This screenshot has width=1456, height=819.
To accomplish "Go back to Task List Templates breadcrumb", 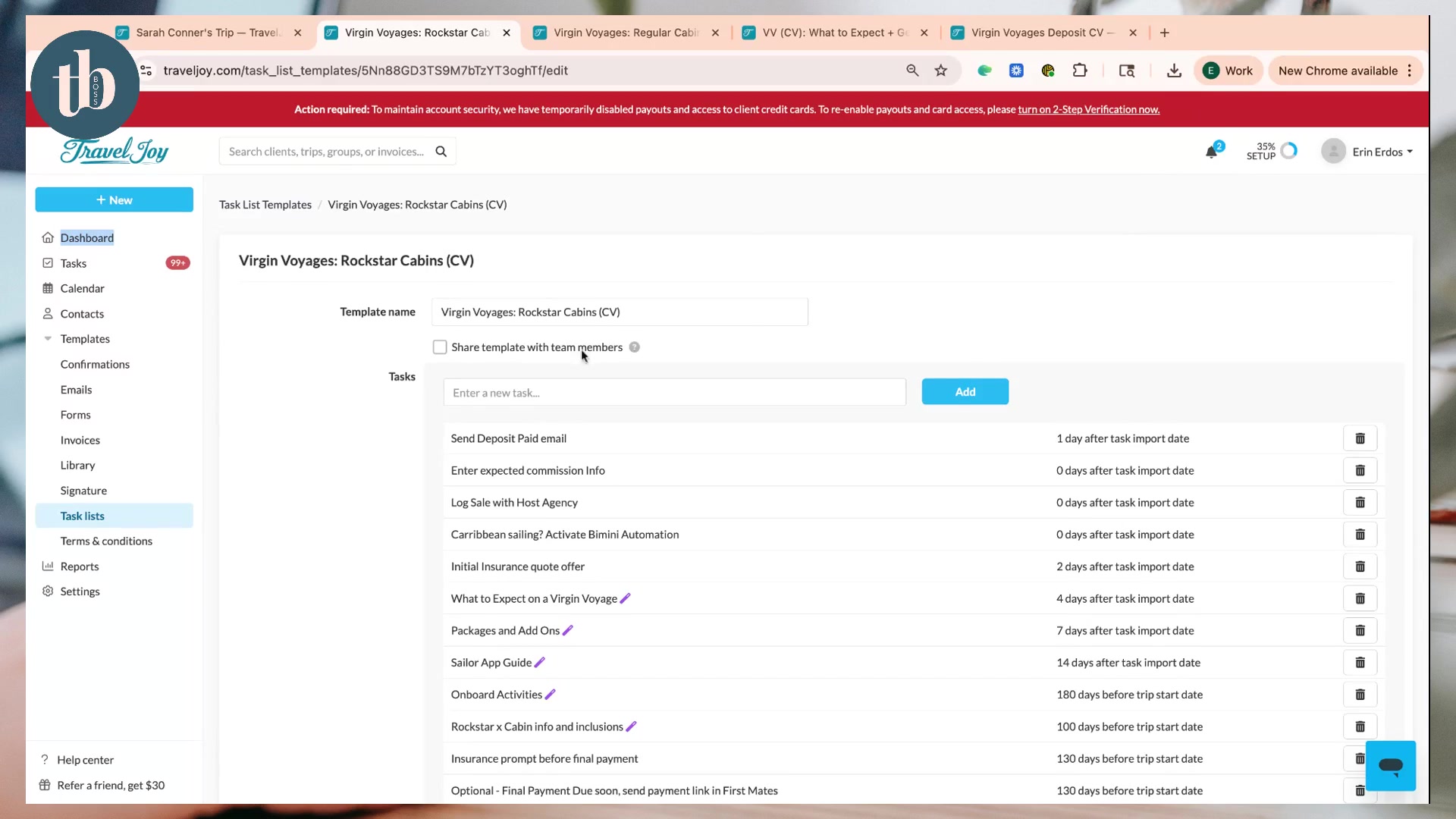I will click(x=265, y=205).
